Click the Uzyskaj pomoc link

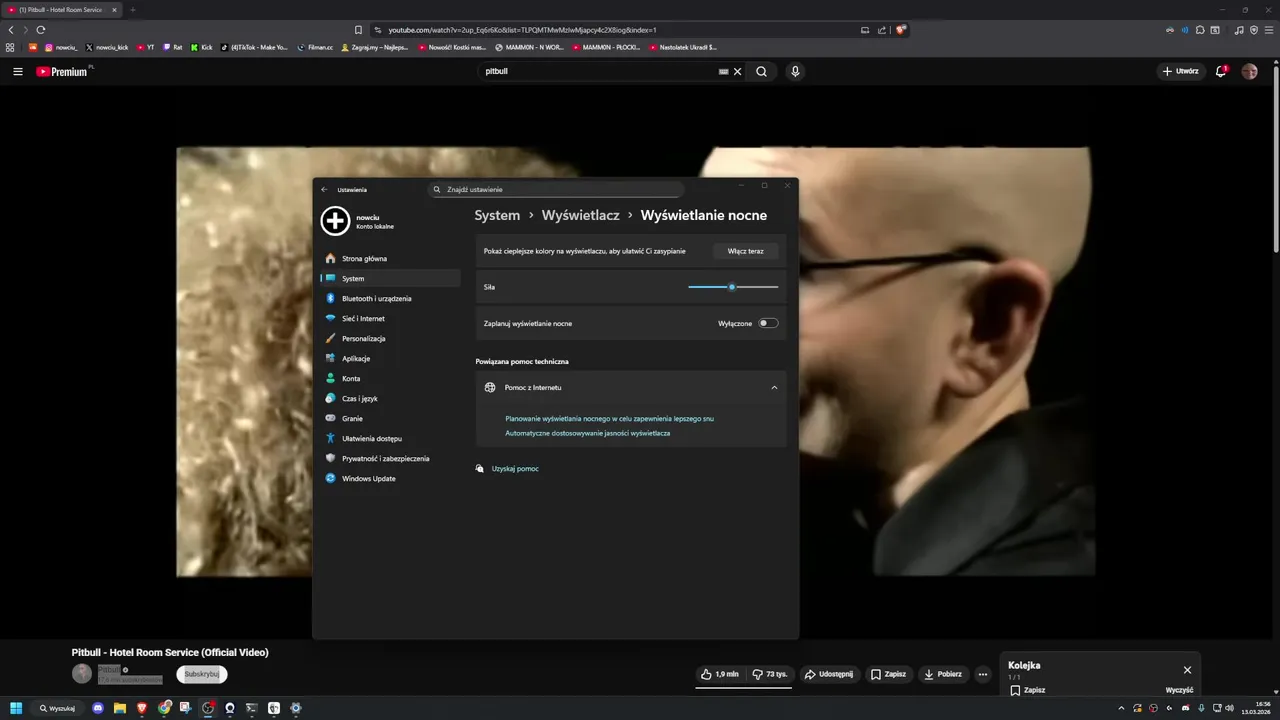coord(515,468)
